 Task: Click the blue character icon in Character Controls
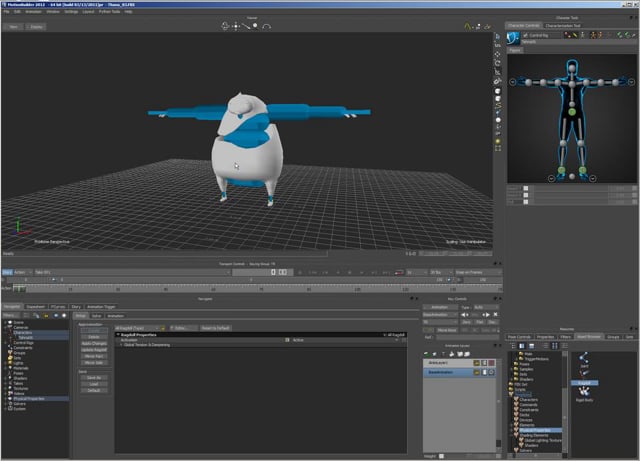pos(513,38)
